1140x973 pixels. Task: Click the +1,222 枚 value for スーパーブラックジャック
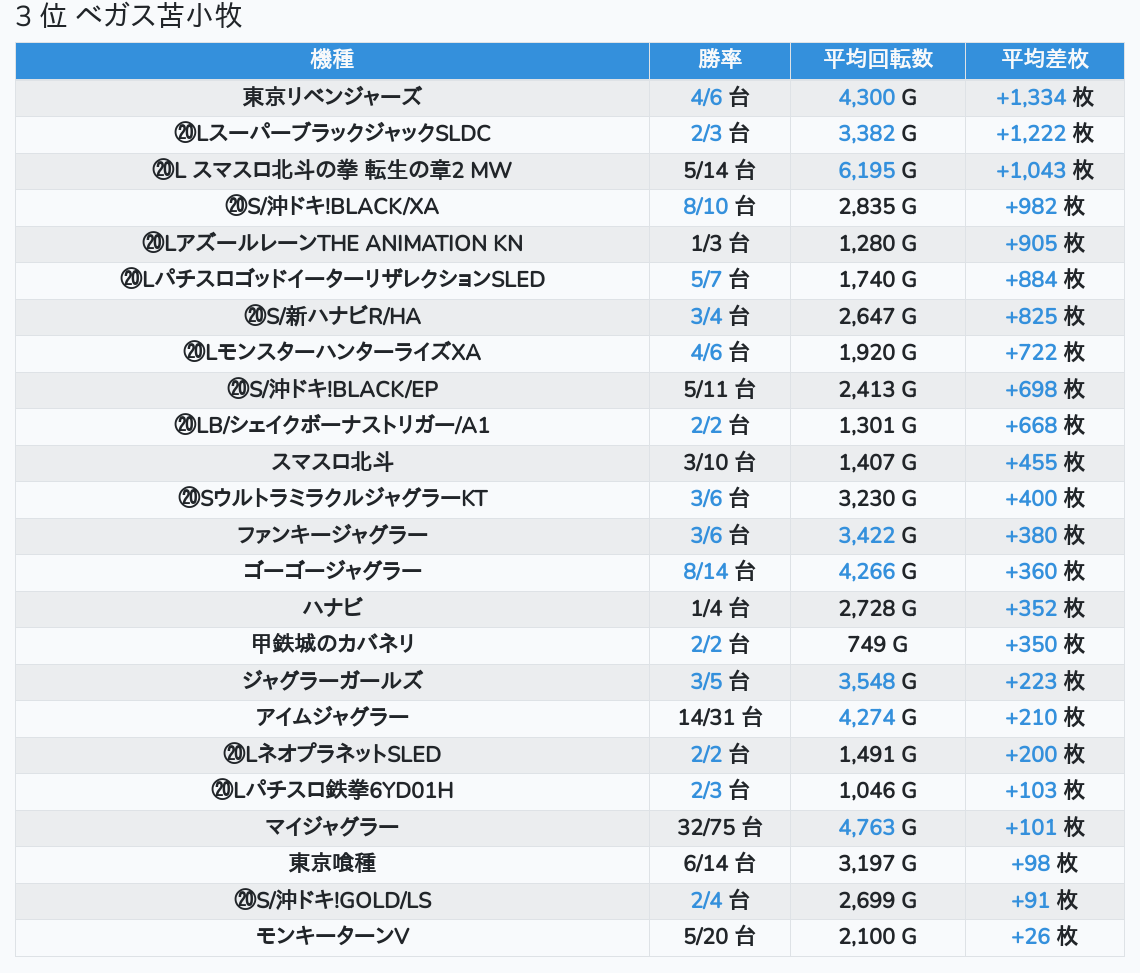(x=1044, y=133)
